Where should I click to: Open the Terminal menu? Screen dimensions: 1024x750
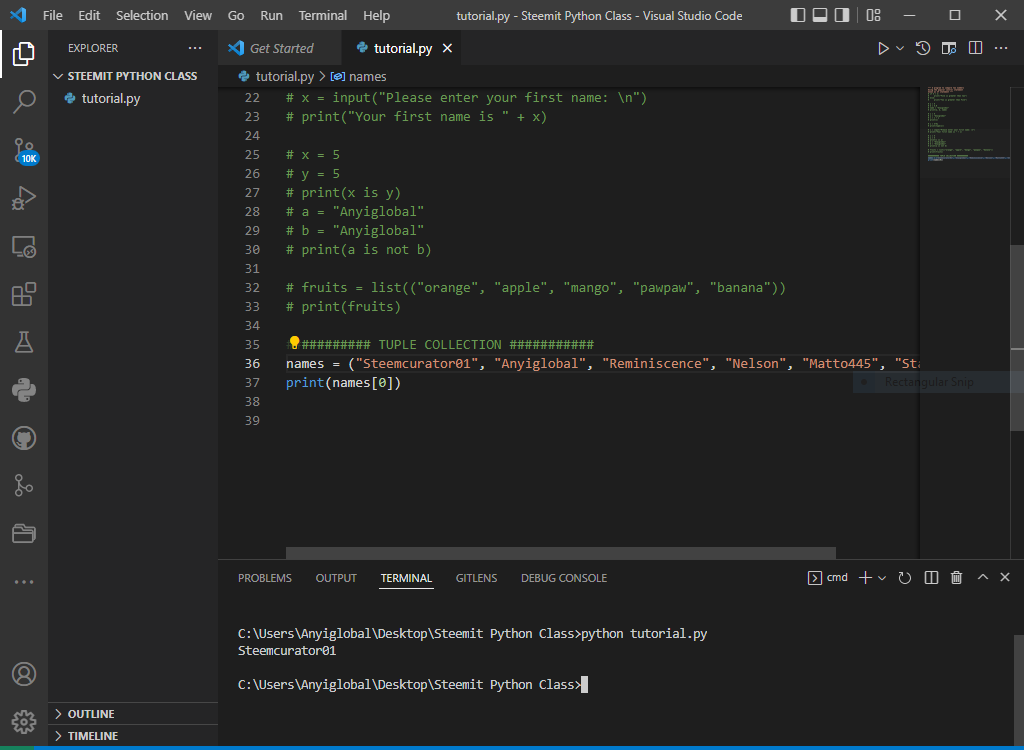click(323, 15)
